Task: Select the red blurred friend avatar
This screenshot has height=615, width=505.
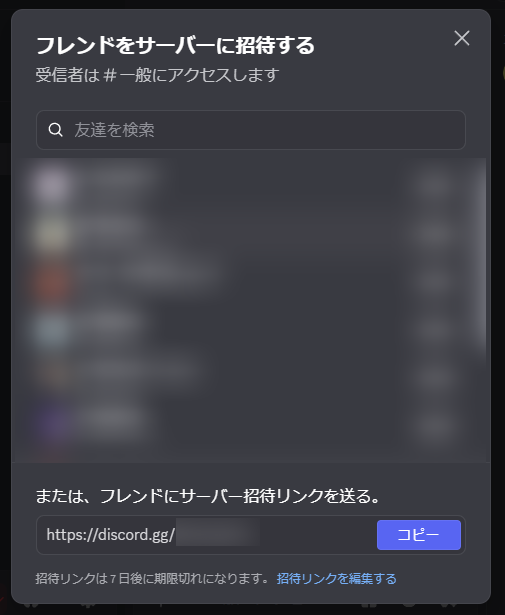Action: click(x=51, y=282)
